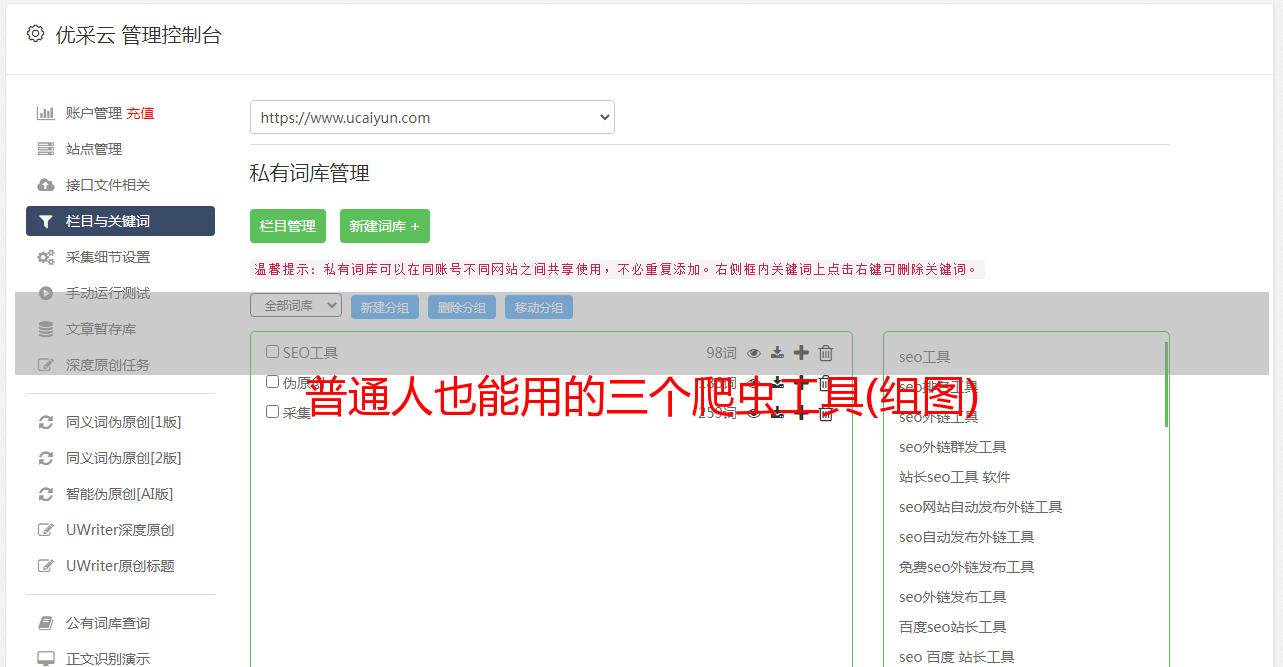1283x667 pixels.
Task: Select keyword seo外链发布工具
Action: pyautogui.click(x=953, y=597)
